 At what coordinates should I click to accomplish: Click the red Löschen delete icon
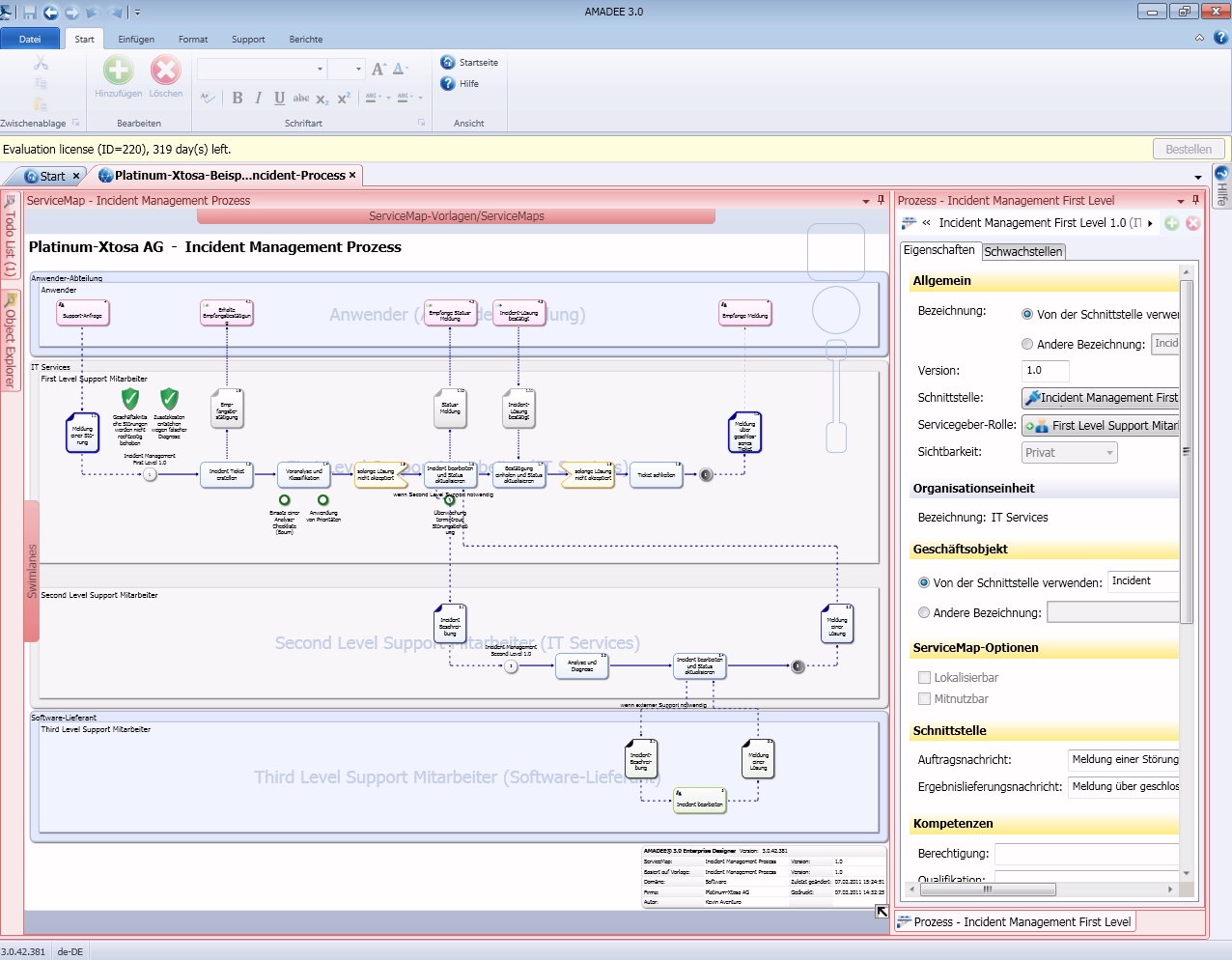[165, 71]
